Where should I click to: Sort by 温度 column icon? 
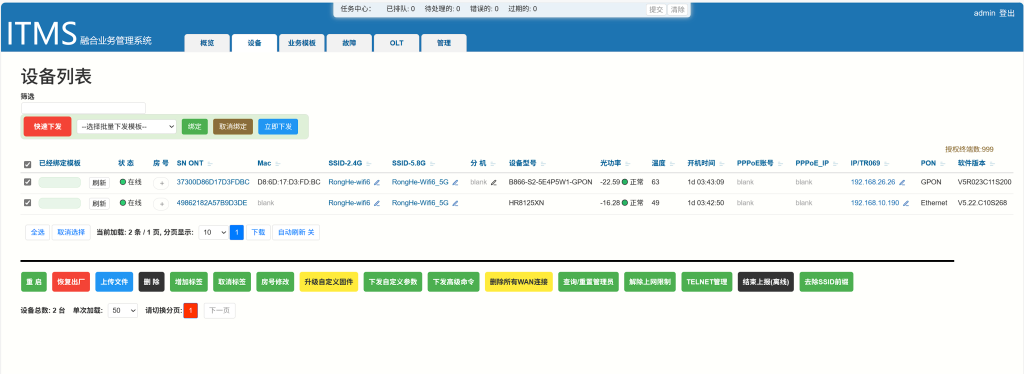[671, 163]
